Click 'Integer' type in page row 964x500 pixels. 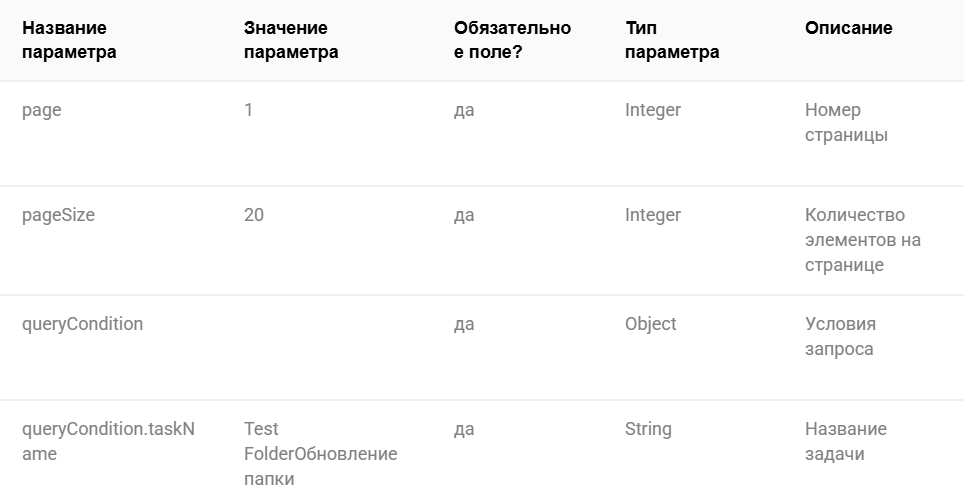653,110
